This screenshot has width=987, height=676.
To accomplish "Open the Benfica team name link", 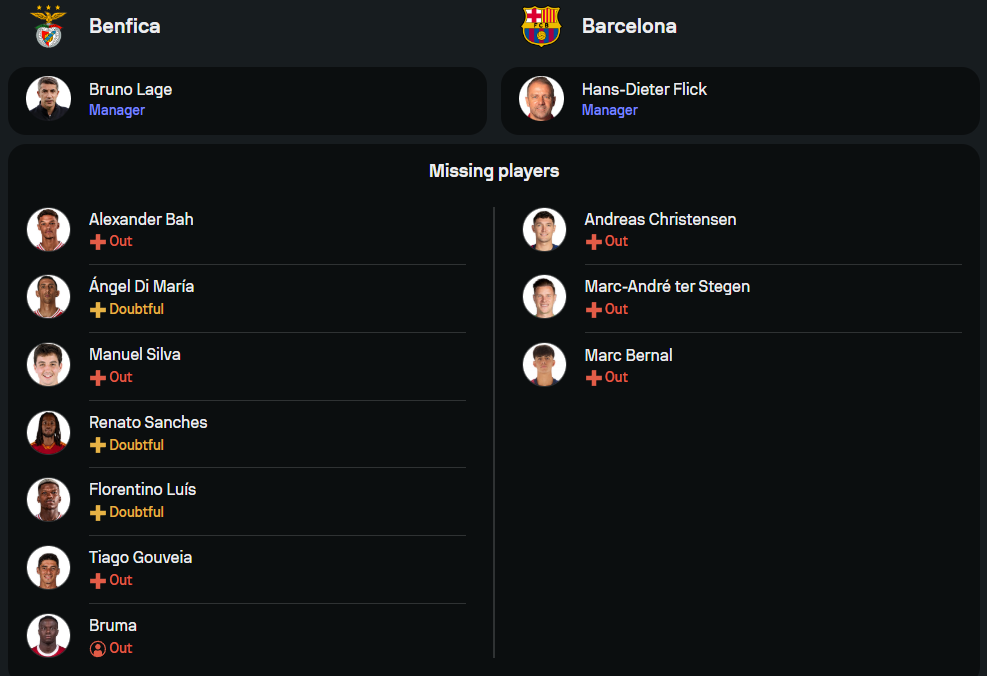I will click(124, 26).
